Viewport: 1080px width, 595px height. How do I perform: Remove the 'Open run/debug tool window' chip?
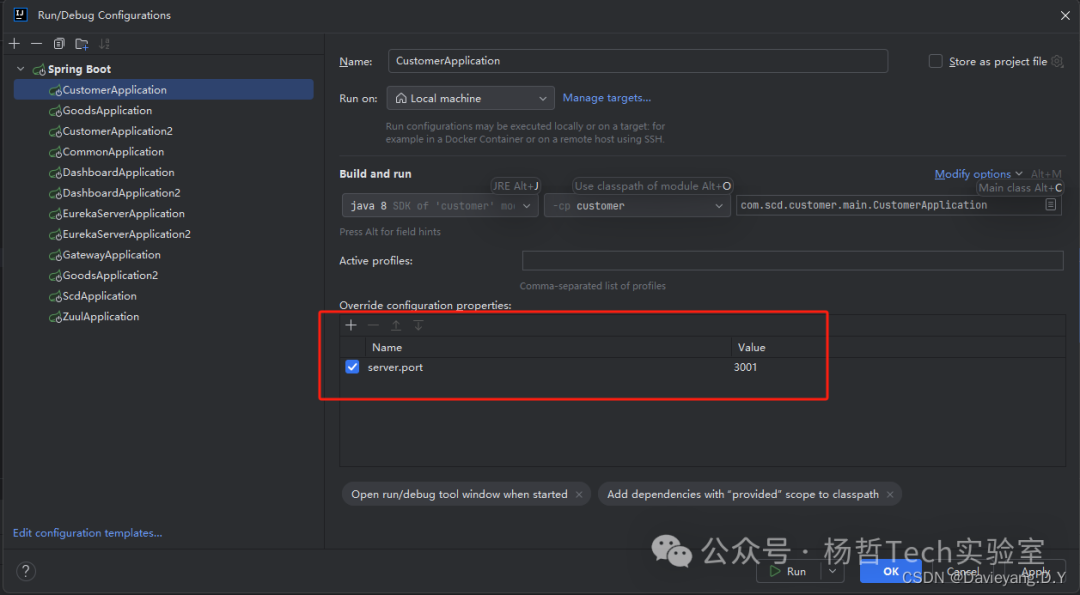click(x=579, y=494)
